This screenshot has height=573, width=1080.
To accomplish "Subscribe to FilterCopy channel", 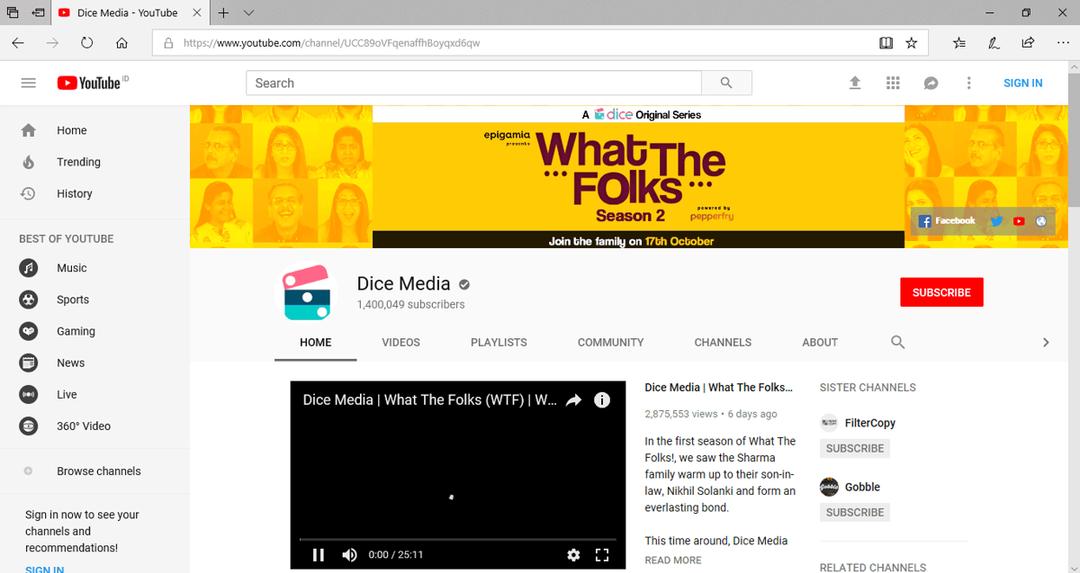I will 855,448.
